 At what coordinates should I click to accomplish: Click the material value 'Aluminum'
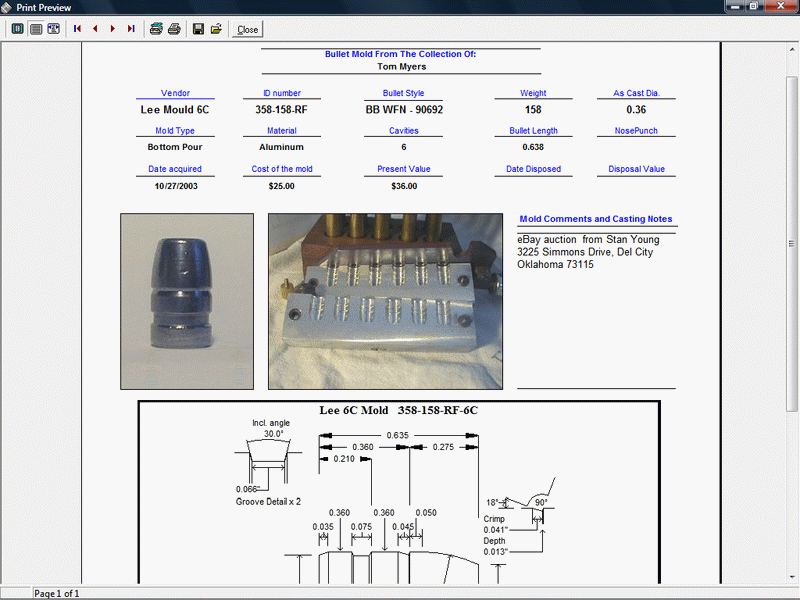(282, 147)
